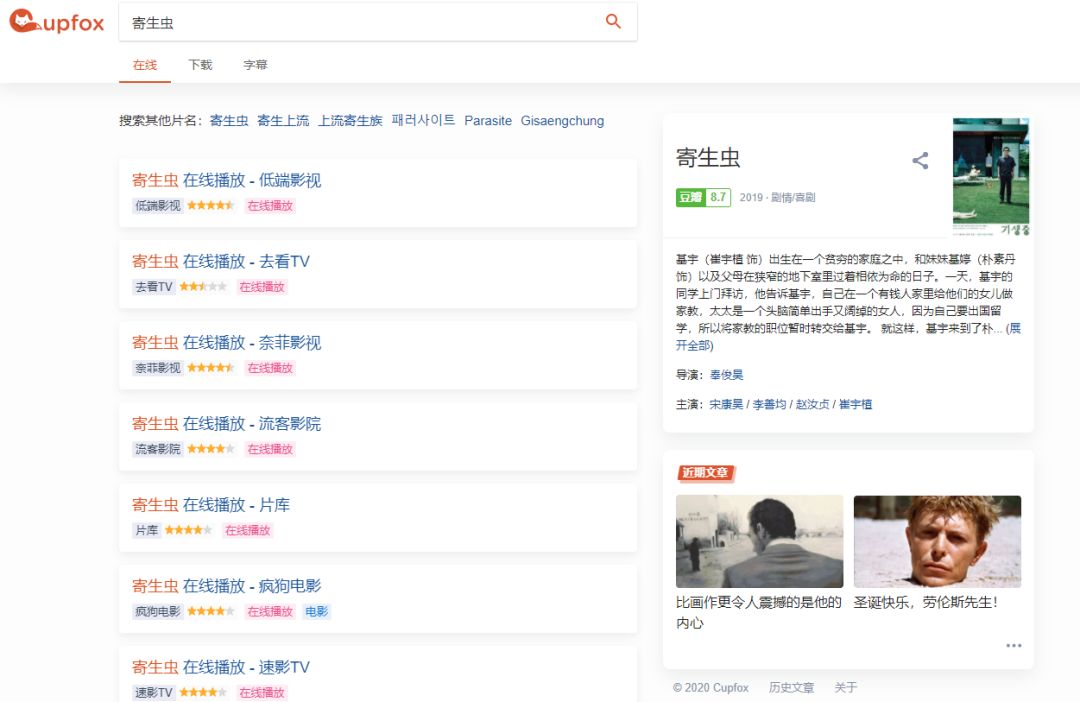Click the 低端影视 source tag
Viewport: 1080px width, 702px height.
coord(158,205)
